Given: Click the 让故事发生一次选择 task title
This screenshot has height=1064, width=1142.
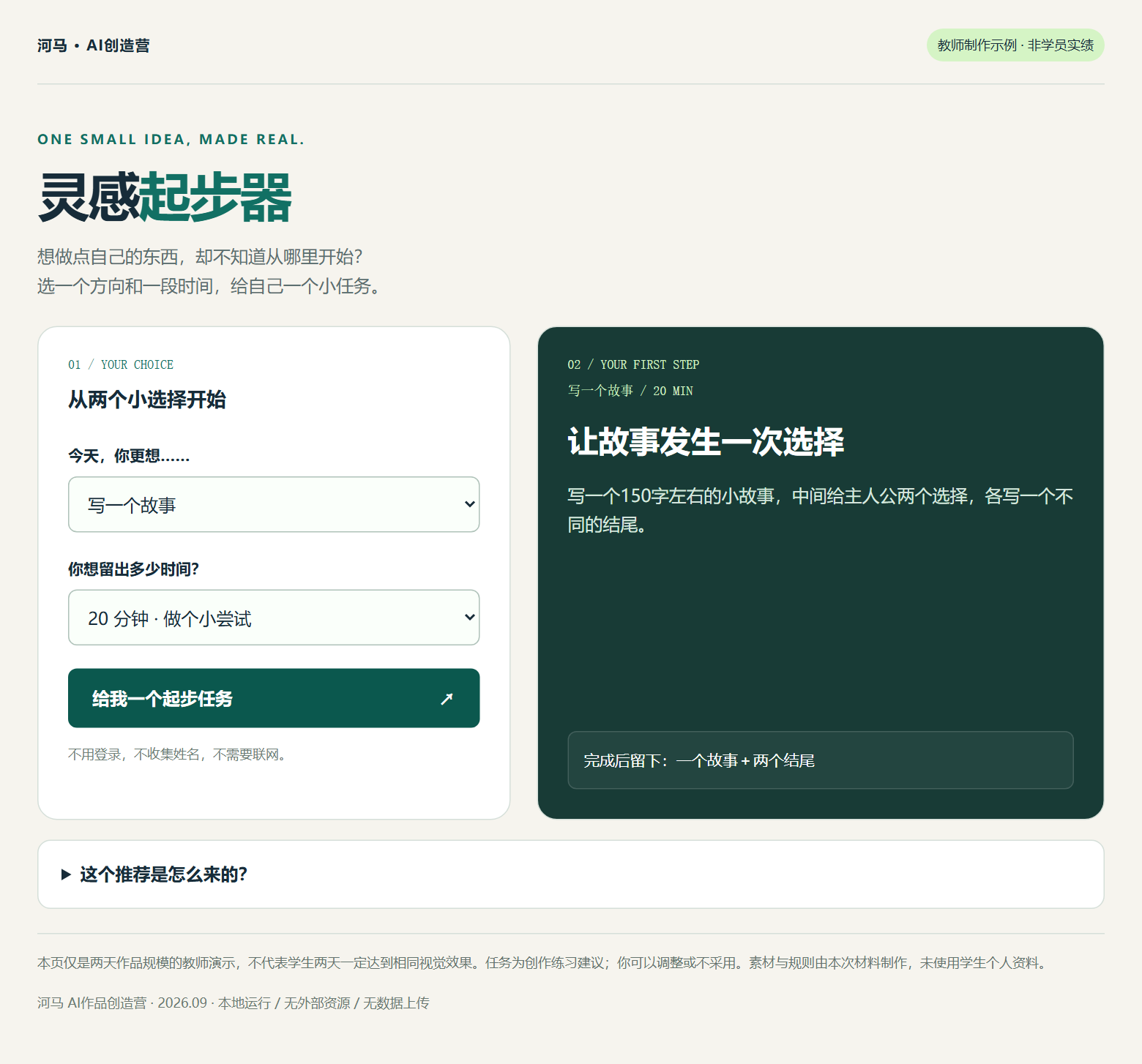Looking at the screenshot, I should (706, 442).
